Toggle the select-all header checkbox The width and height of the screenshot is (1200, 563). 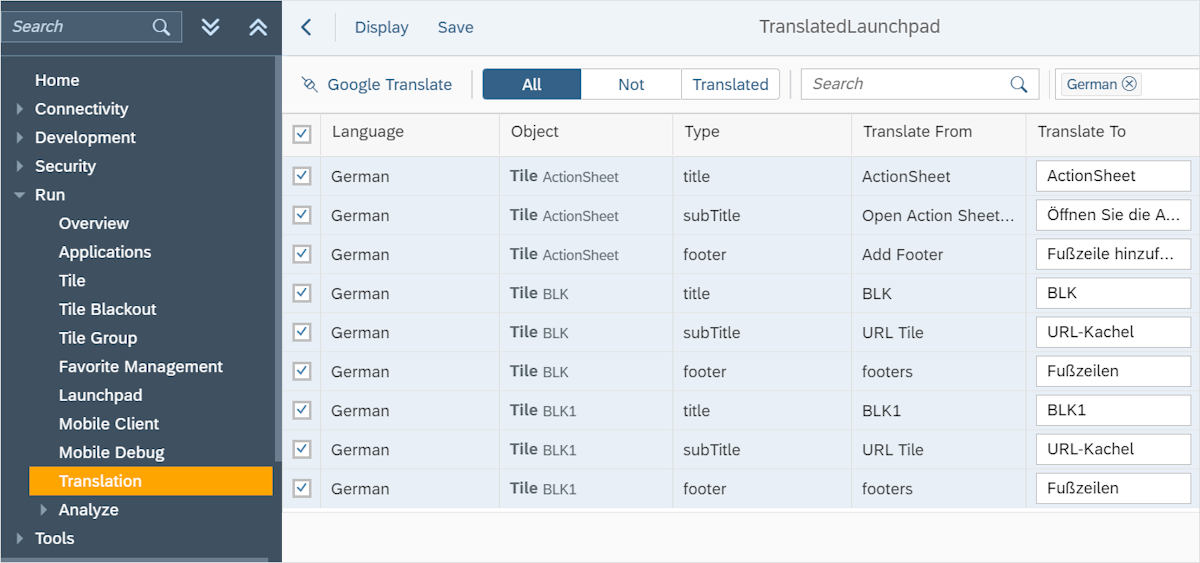coord(302,134)
